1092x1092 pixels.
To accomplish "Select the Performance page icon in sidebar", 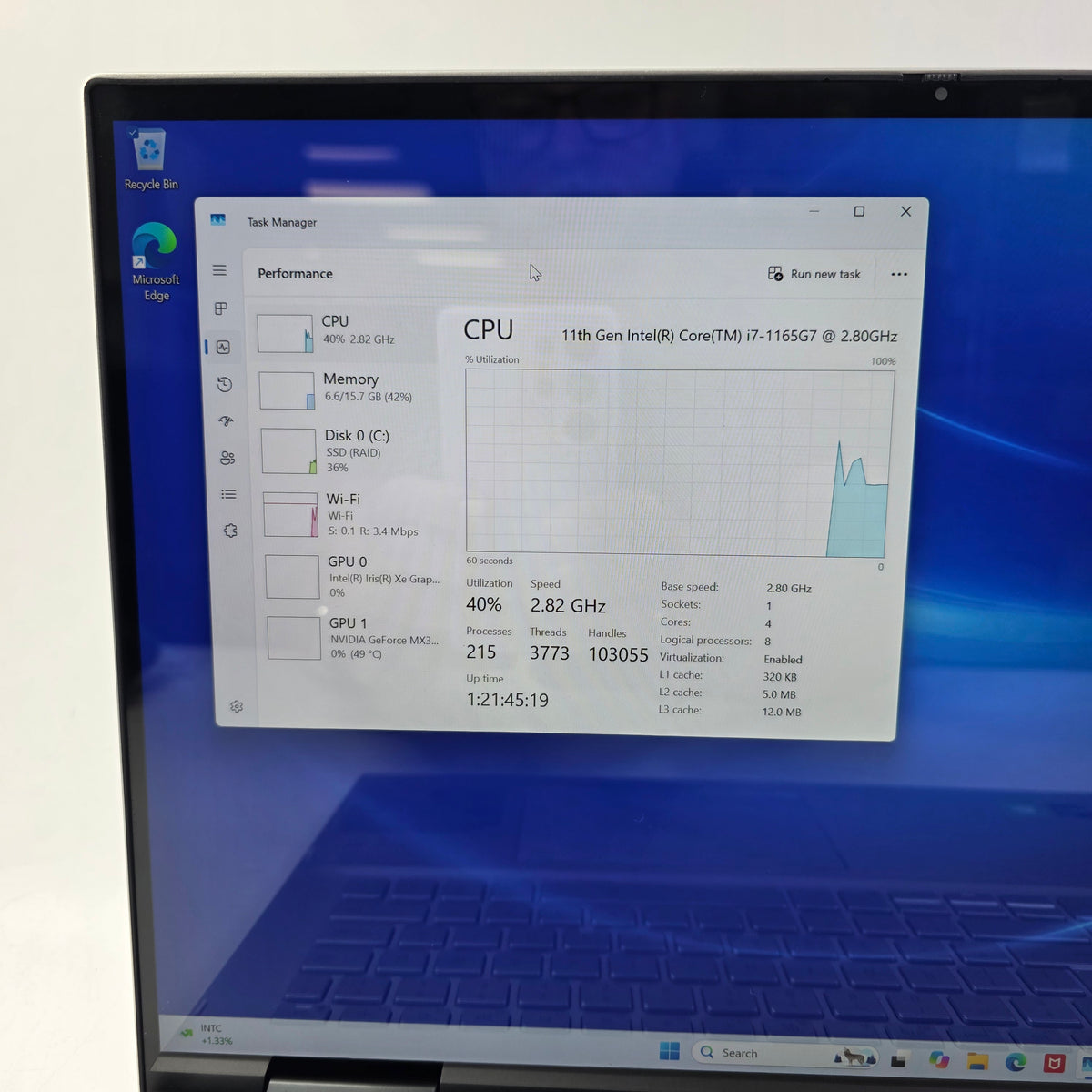I will coord(223,347).
